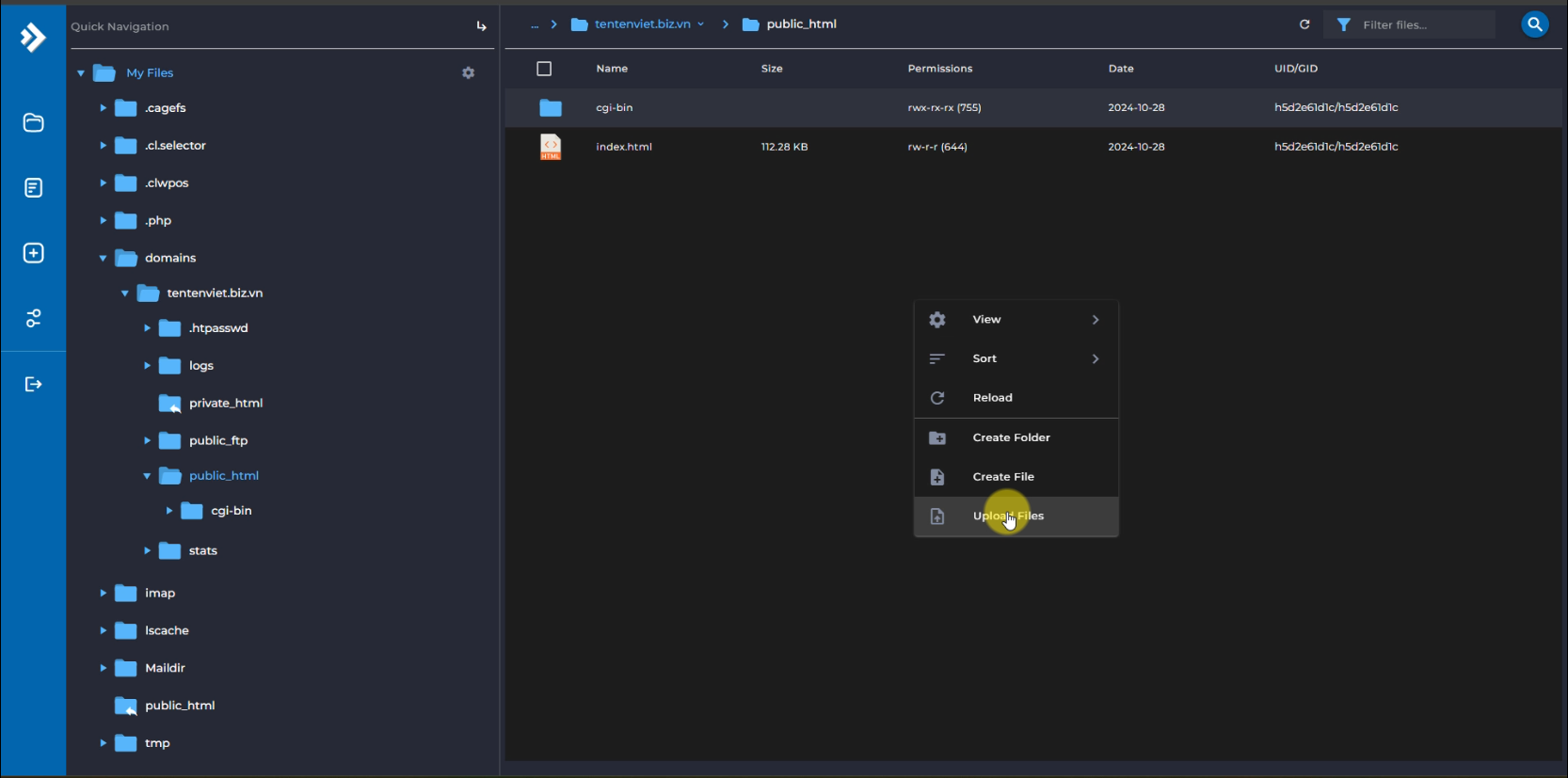Open the sliders settings icon in sidebar
1568x778 pixels.
point(33,318)
